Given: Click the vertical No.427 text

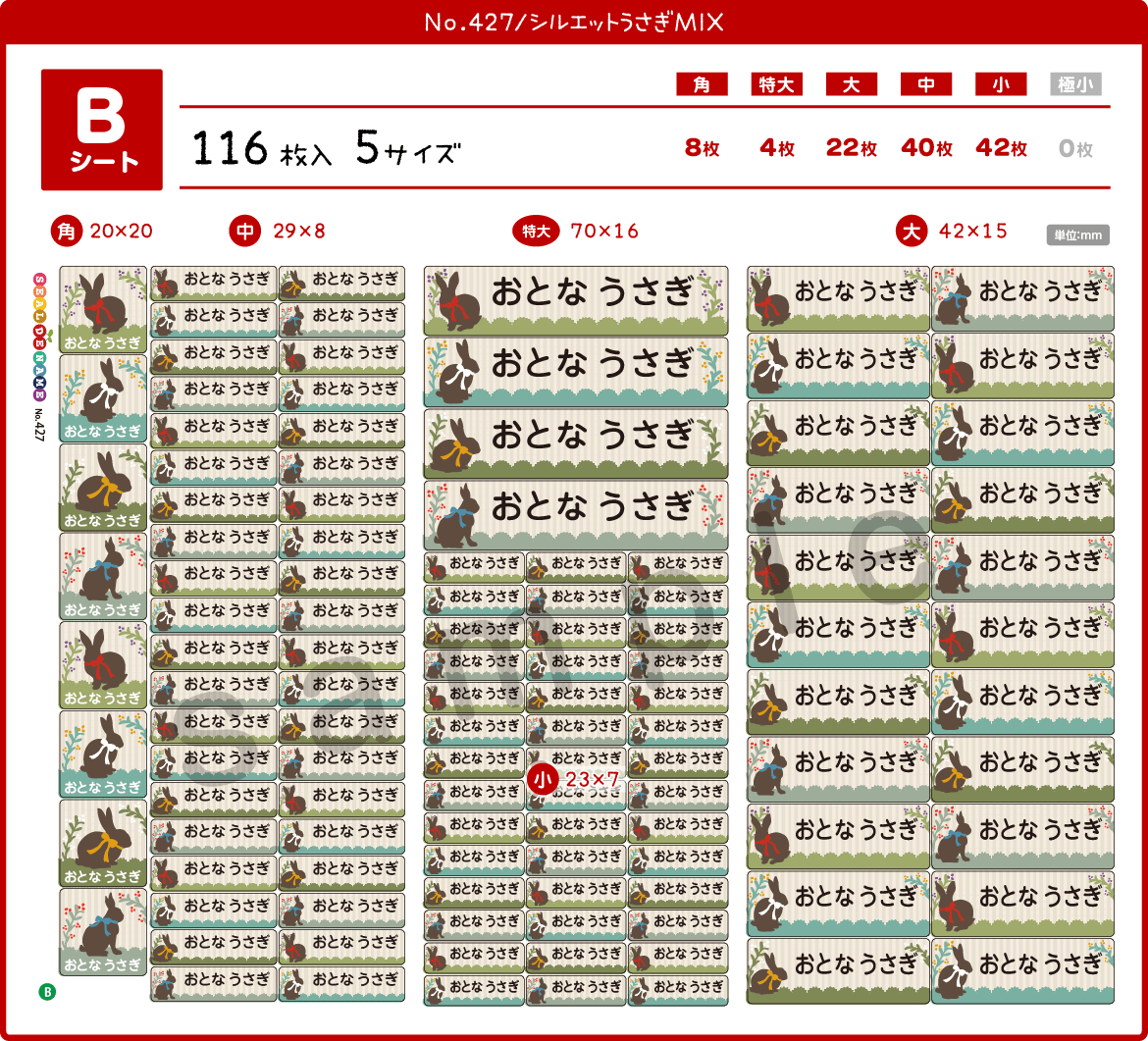Looking at the screenshot, I should 39,424.
